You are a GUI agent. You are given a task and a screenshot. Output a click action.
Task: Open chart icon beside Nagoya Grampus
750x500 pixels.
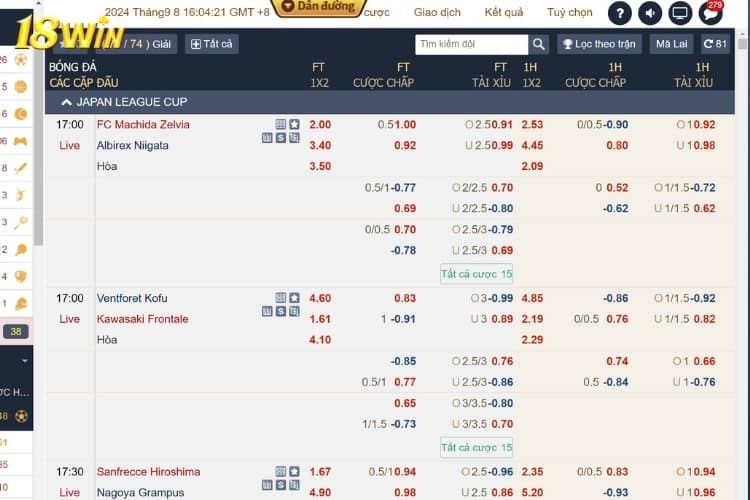pos(267,486)
